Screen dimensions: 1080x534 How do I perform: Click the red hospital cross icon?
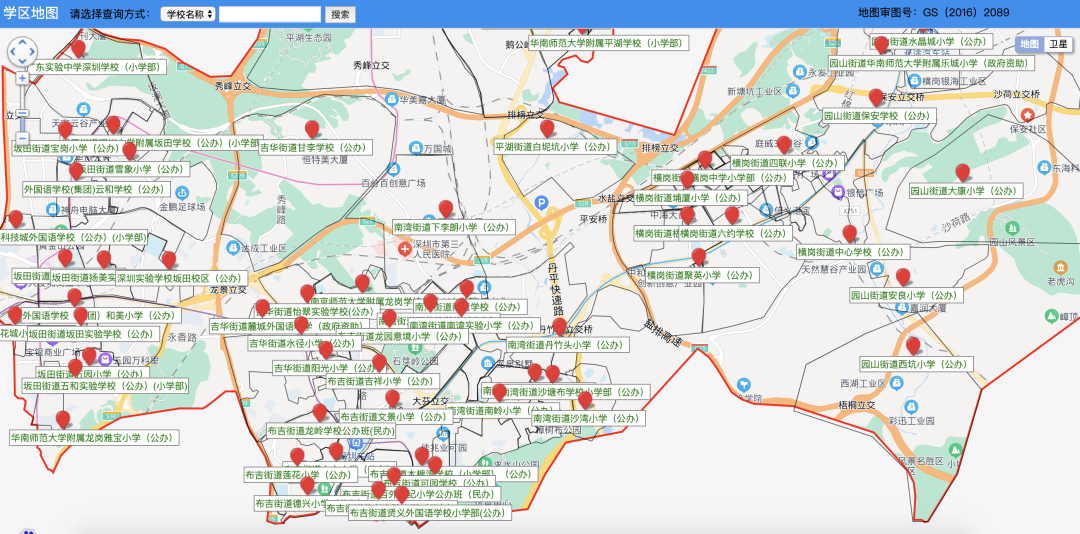click(x=406, y=249)
